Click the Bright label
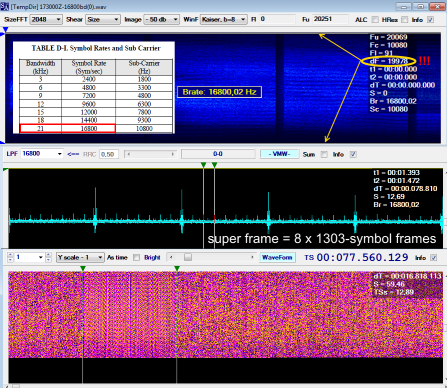Image resolution: width=447 pixels, height=388 pixels. tap(152, 257)
